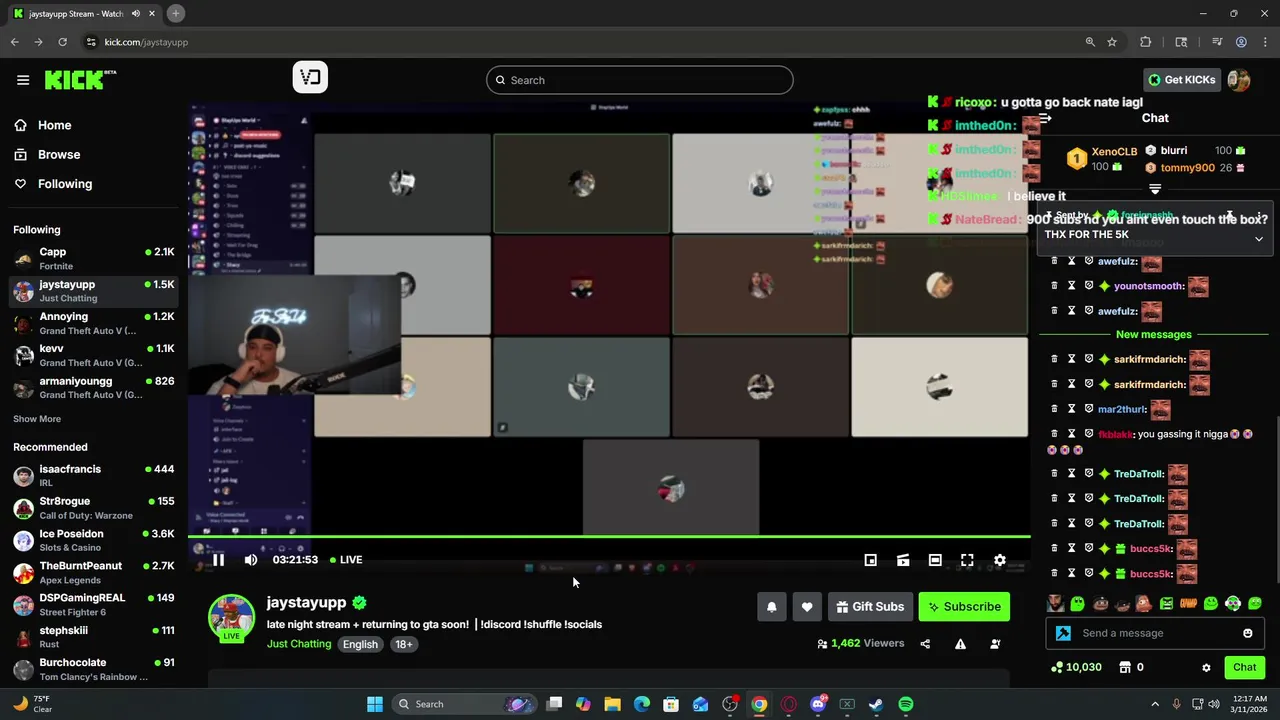Open chat settings gear

pyautogui.click(x=1206, y=667)
